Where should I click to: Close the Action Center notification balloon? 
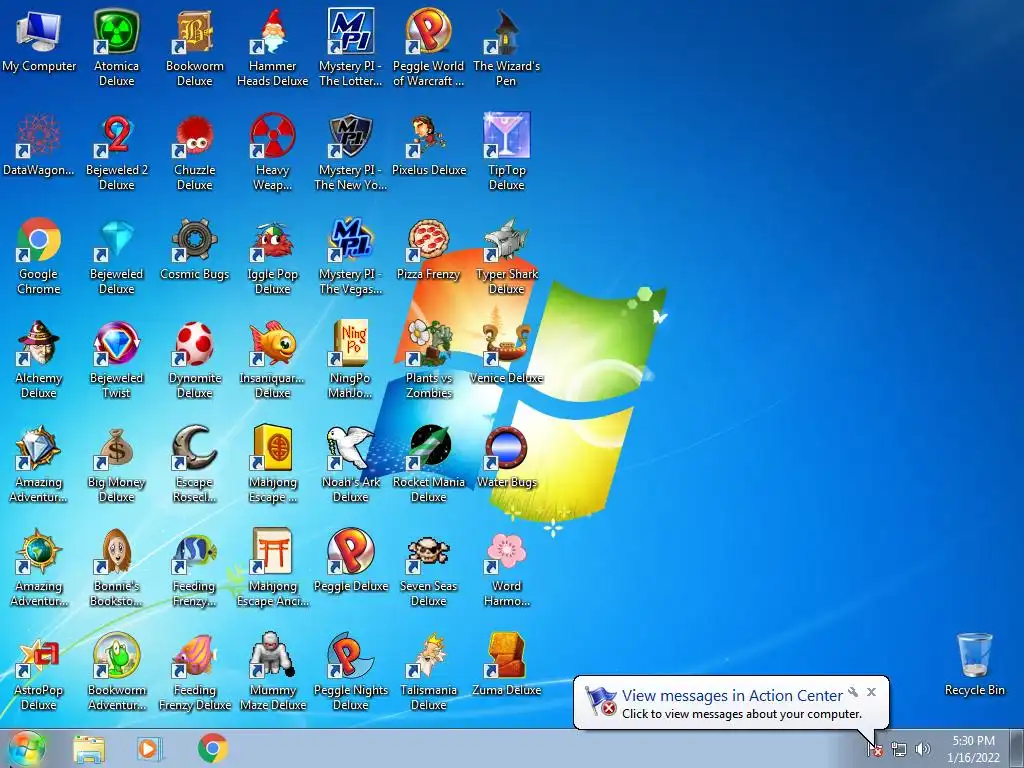point(871,692)
